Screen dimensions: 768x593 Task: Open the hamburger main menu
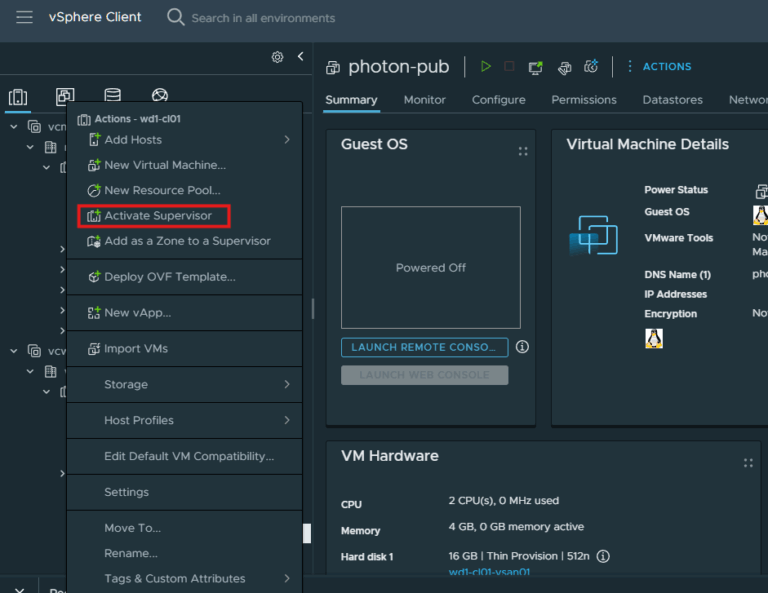[24, 18]
